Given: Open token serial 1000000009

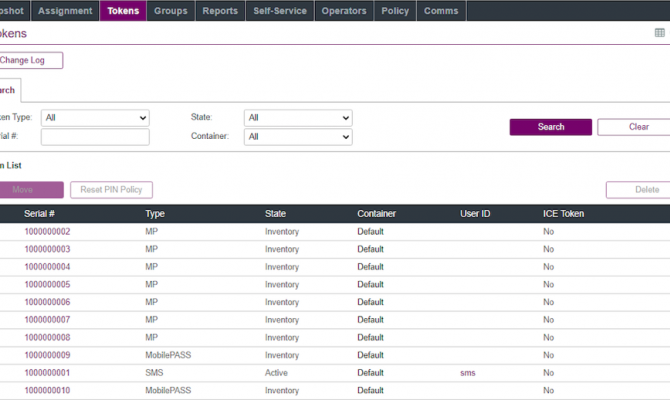Looking at the screenshot, I should (47, 355).
